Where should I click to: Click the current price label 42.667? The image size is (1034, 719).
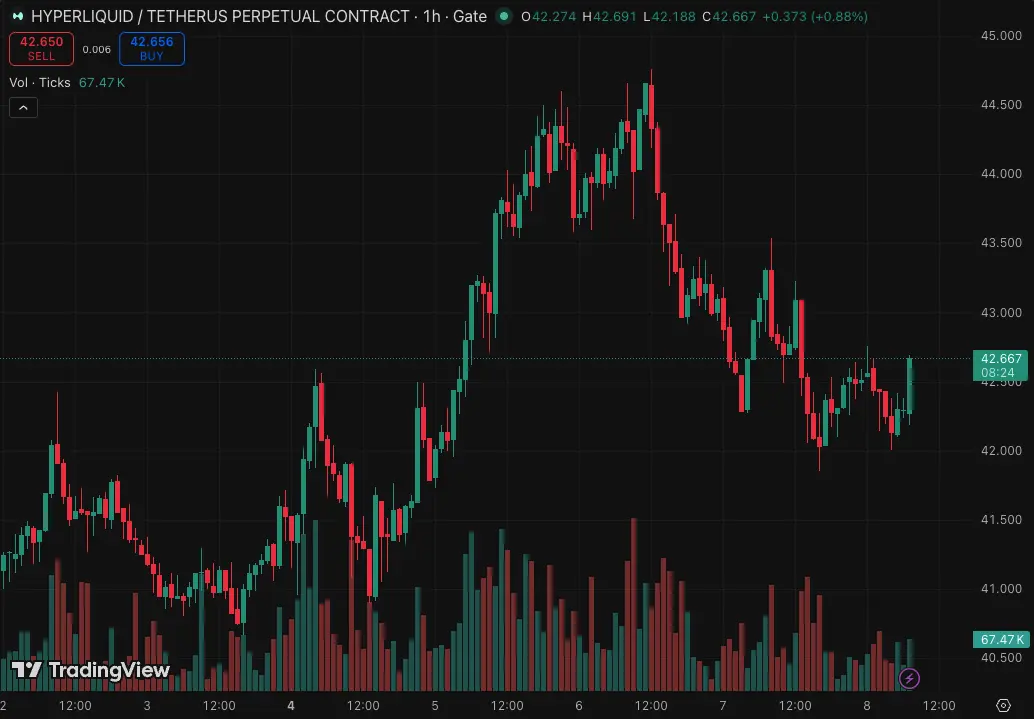1000,365
